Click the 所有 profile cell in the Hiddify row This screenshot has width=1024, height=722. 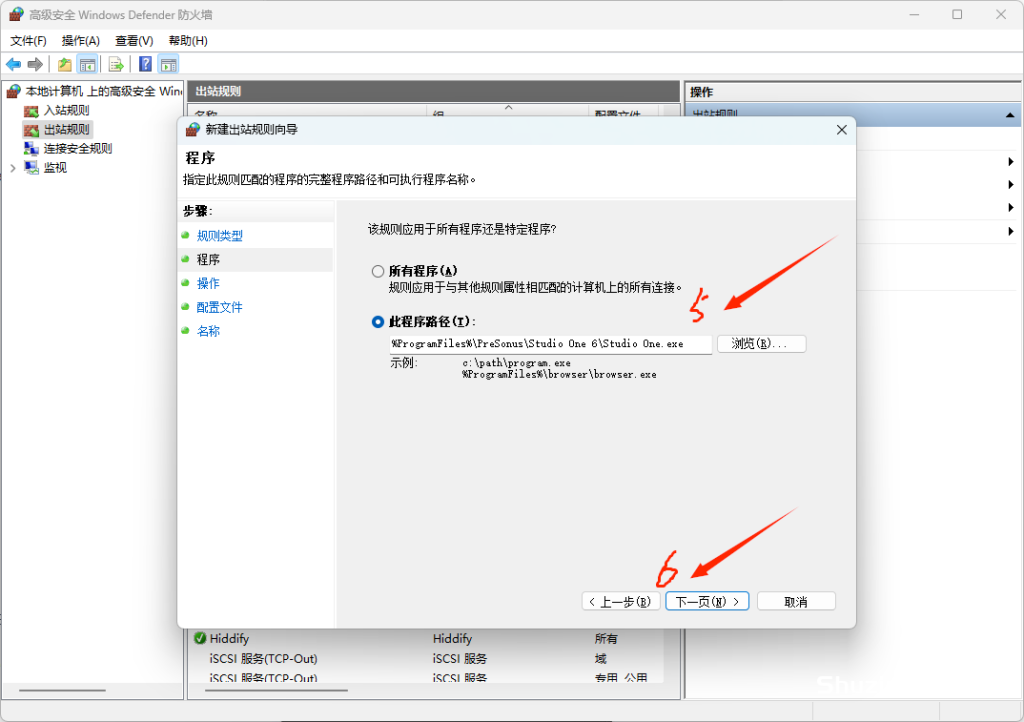point(606,638)
